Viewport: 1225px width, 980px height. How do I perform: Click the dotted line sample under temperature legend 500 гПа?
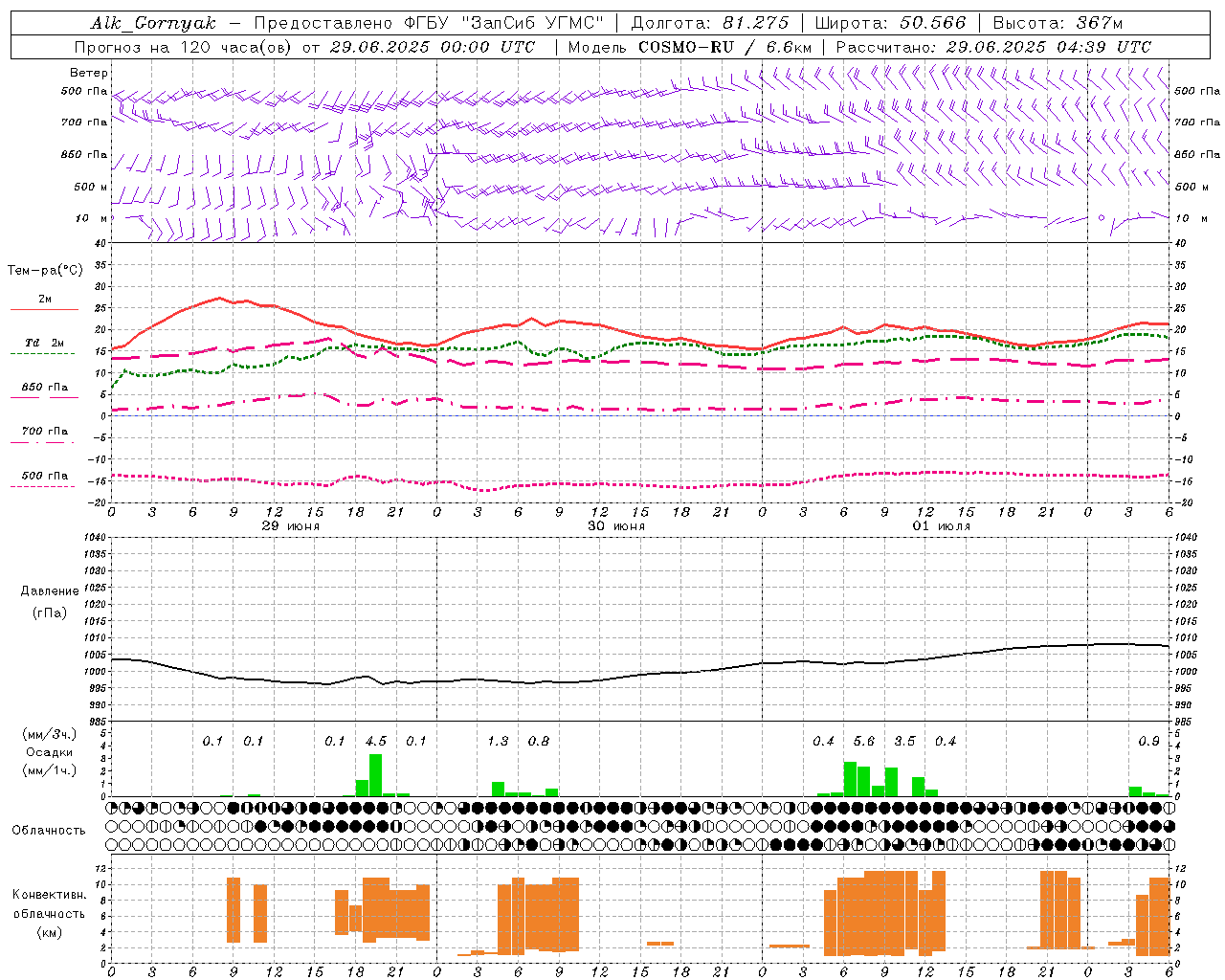[x=42, y=487]
